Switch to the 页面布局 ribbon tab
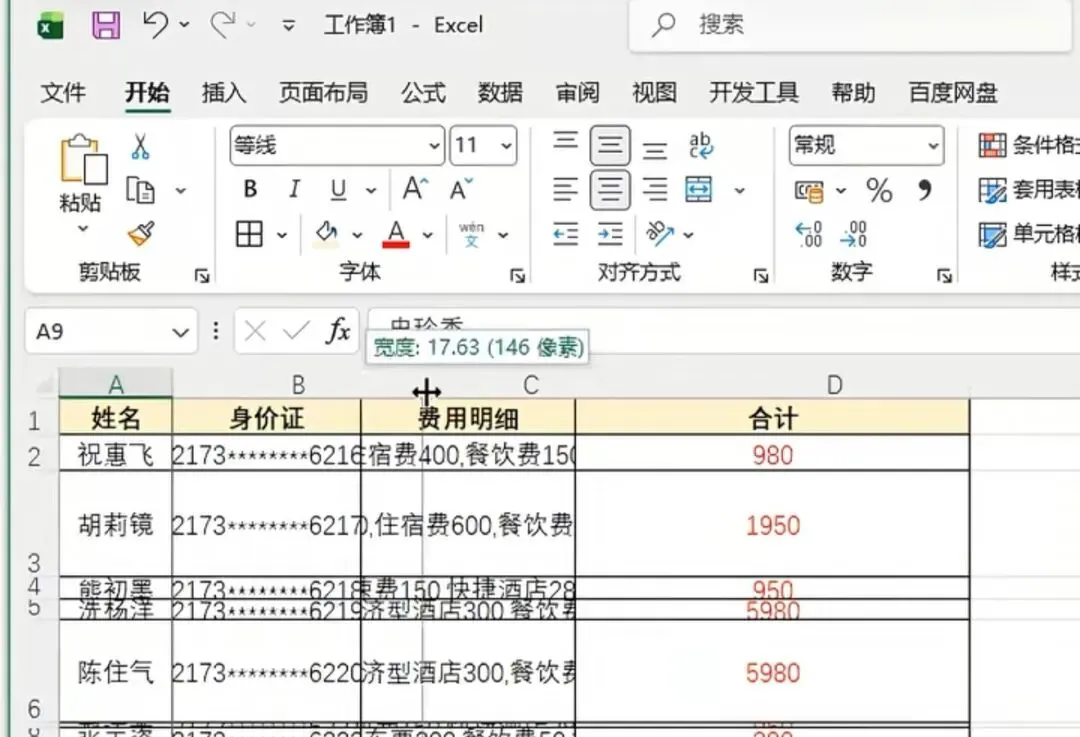Viewport: 1080px width, 737px height. pyautogui.click(x=323, y=92)
